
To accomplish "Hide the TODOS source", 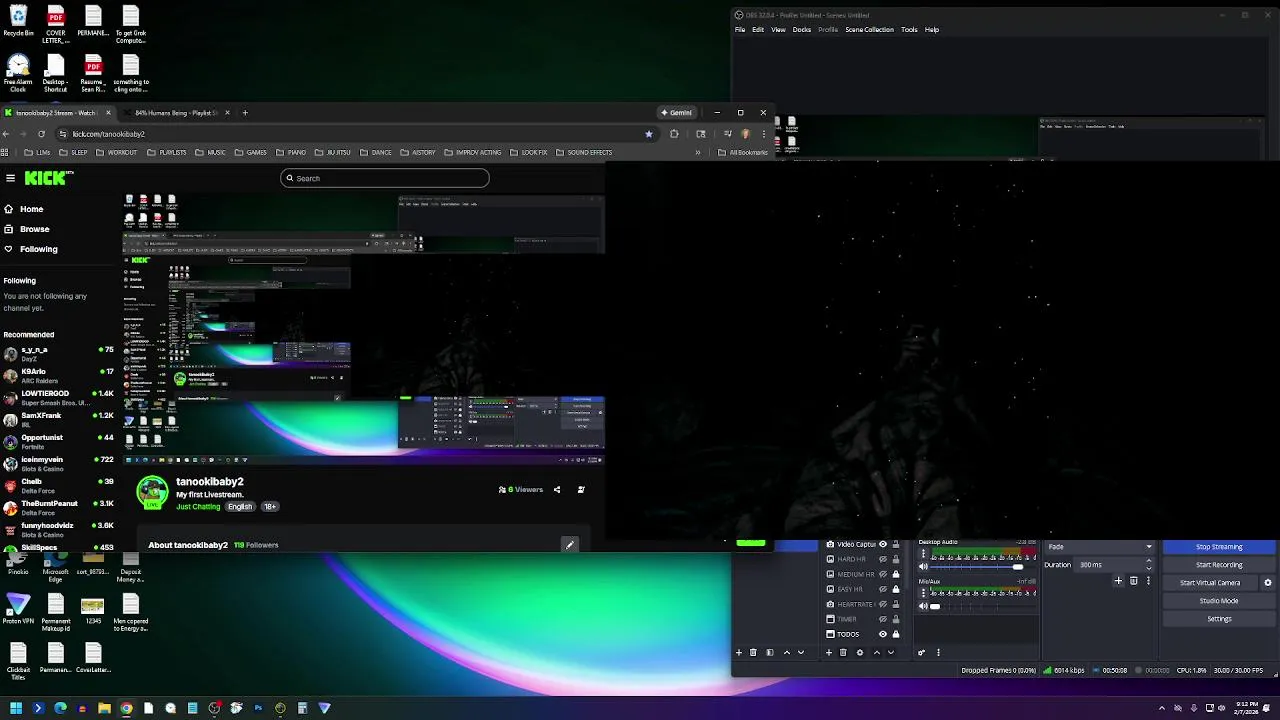I will click(883, 634).
